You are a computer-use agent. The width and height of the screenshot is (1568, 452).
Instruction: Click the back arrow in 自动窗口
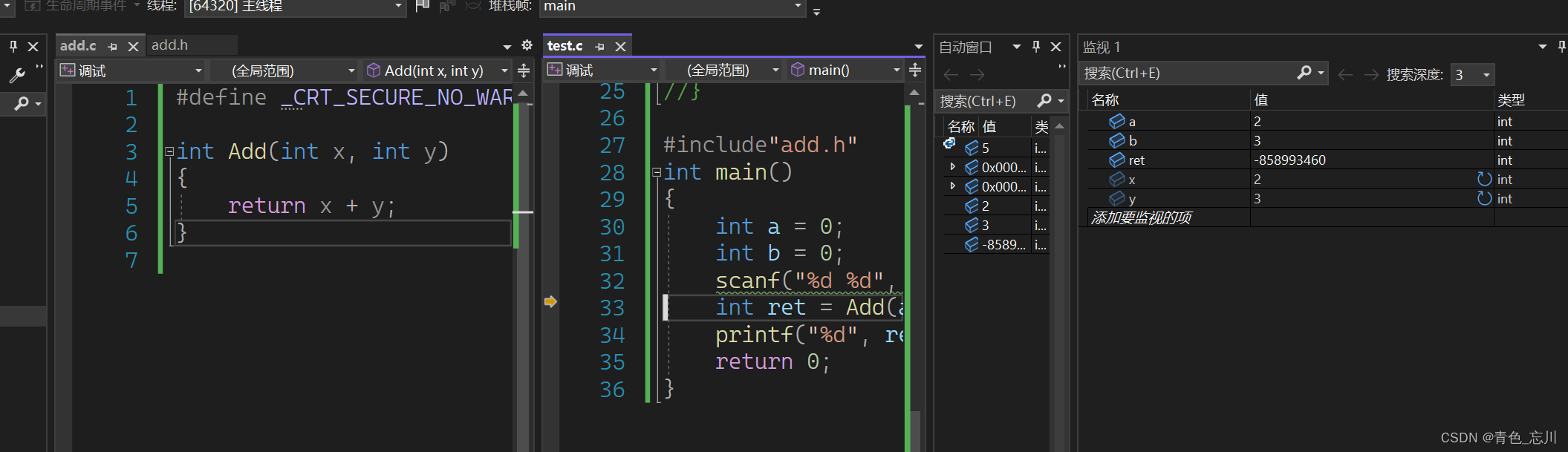[x=951, y=74]
